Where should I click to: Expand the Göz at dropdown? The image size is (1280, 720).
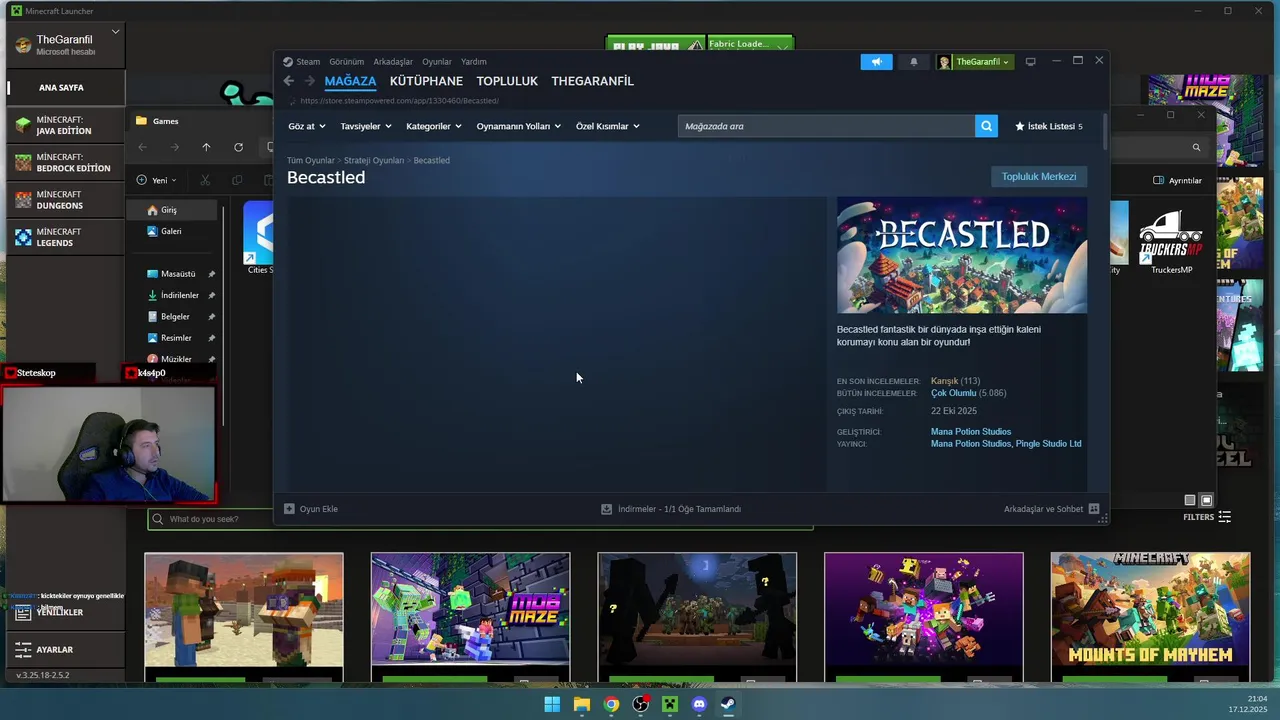pos(306,126)
